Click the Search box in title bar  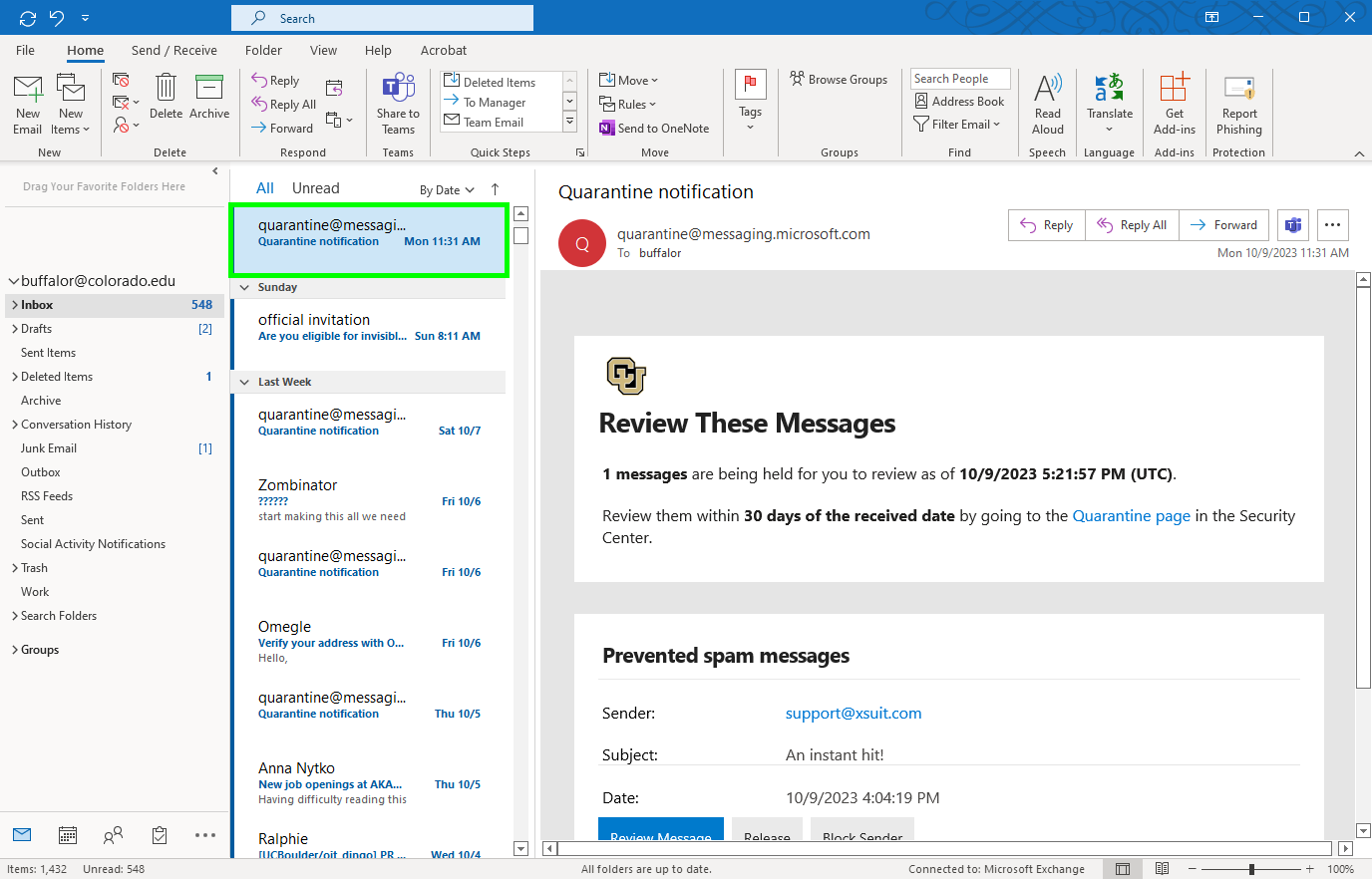tap(382, 18)
